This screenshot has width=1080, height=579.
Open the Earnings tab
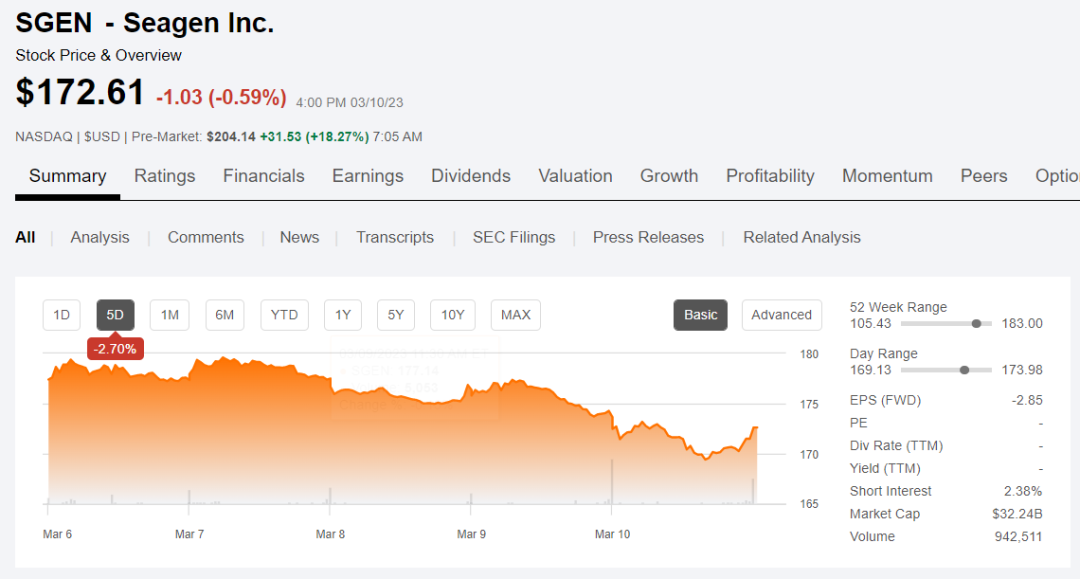click(x=368, y=176)
